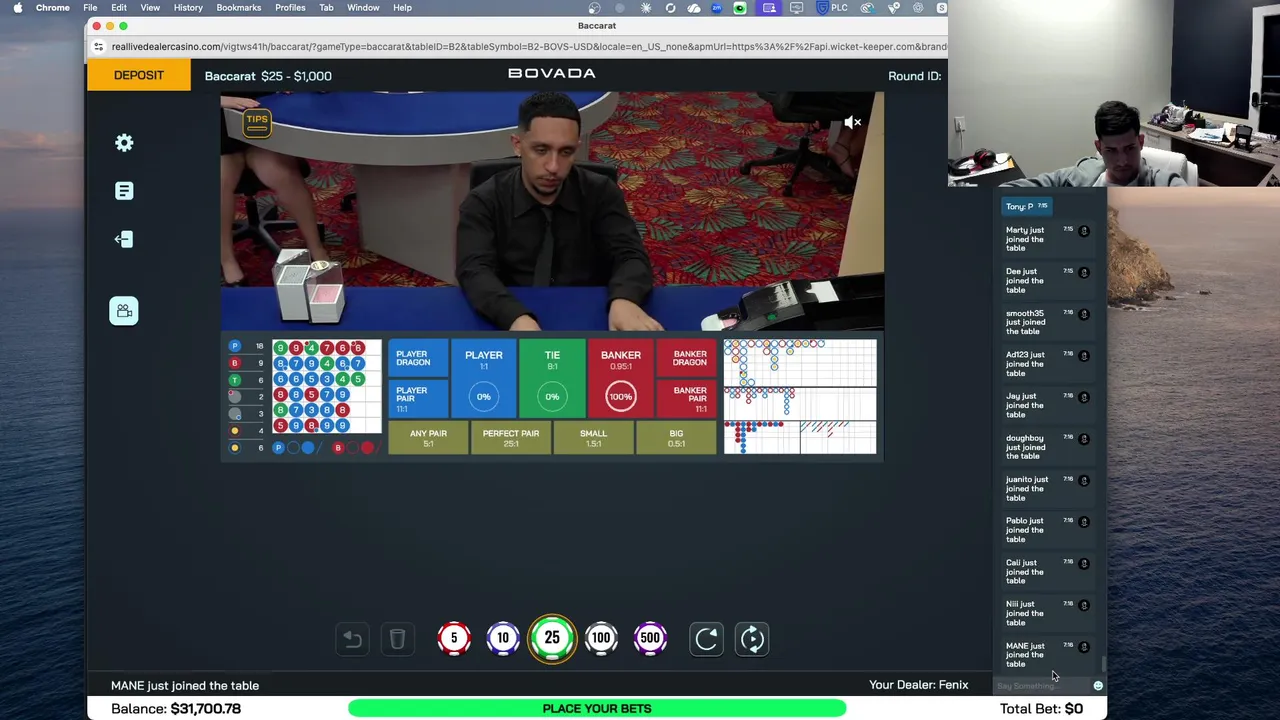The image size is (1280, 720).
Task: Toggle the camera view icon in the sidebar
Action: point(124,311)
